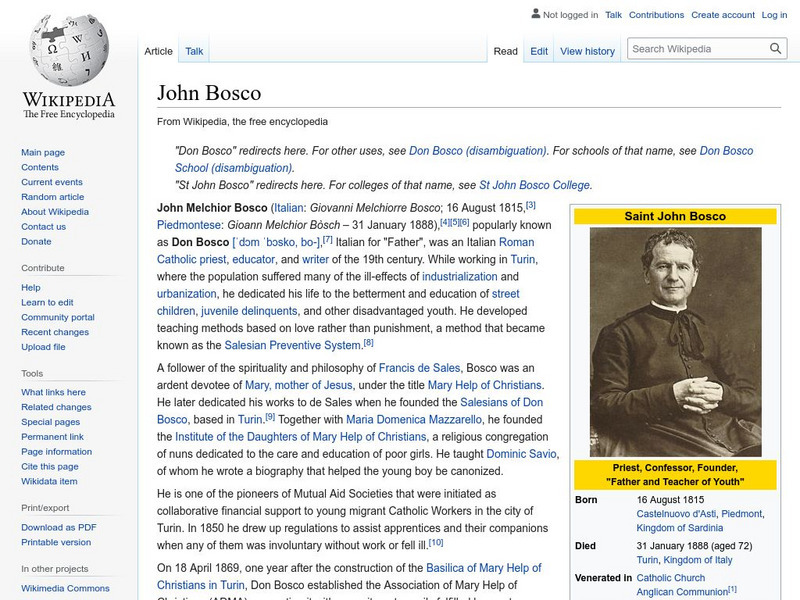Click Download as PDF
This screenshot has width=800, height=600.
point(59,527)
